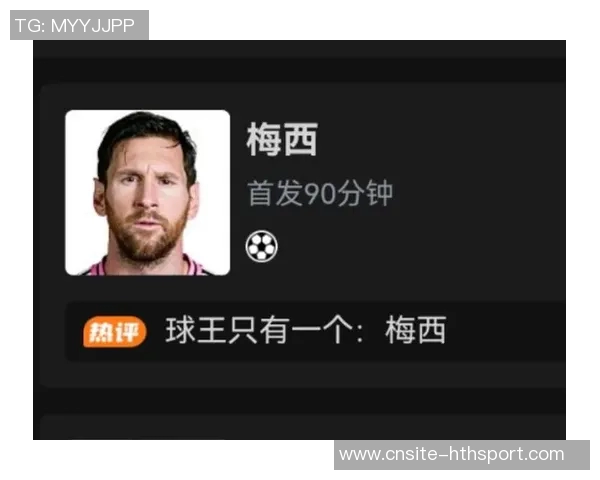
Task: Open the partially visible card at the bottom
Action: [x=302, y=426]
